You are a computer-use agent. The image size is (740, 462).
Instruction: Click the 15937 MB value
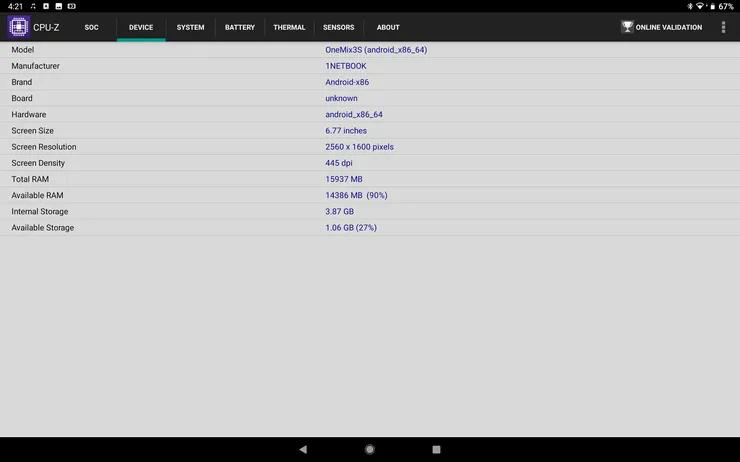pyautogui.click(x=344, y=179)
